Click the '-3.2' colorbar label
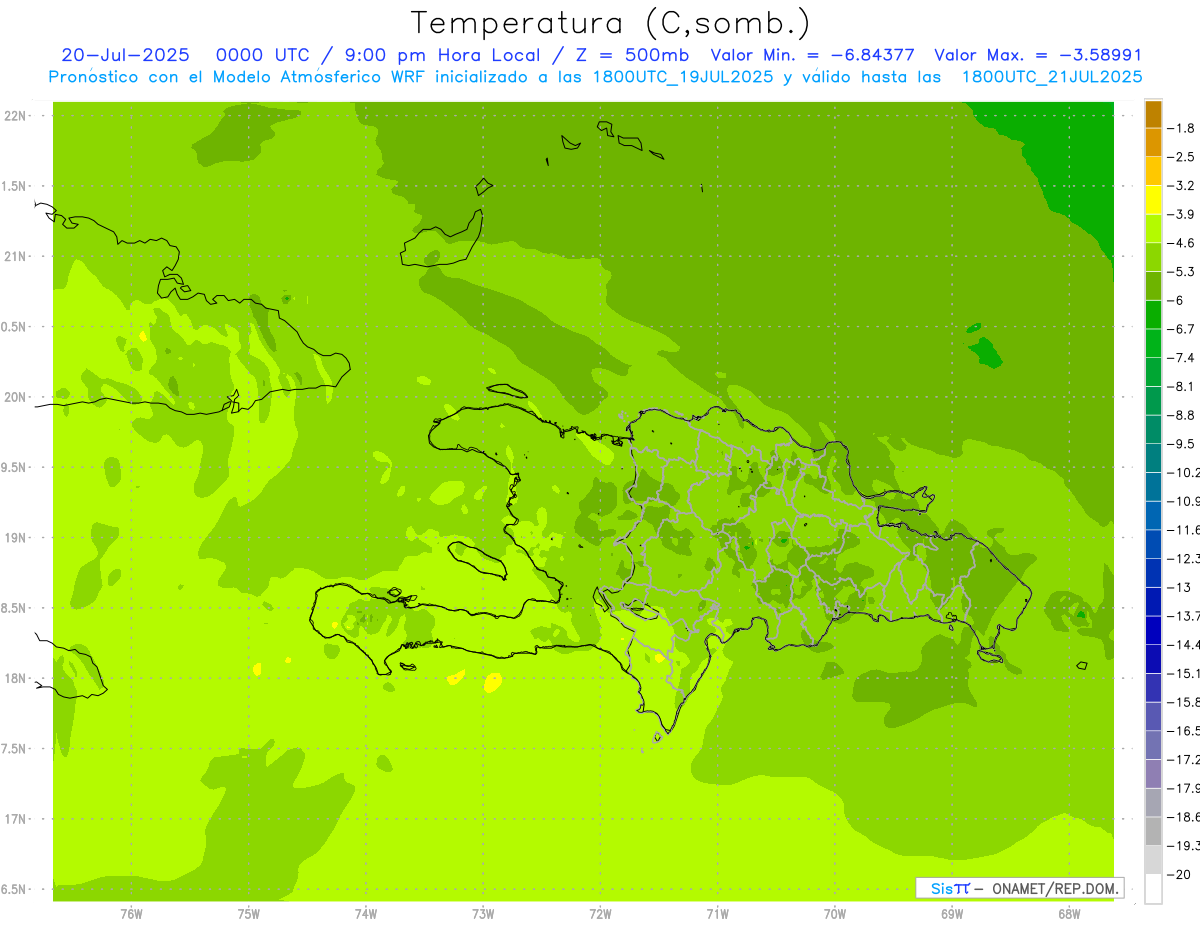 pos(1181,186)
